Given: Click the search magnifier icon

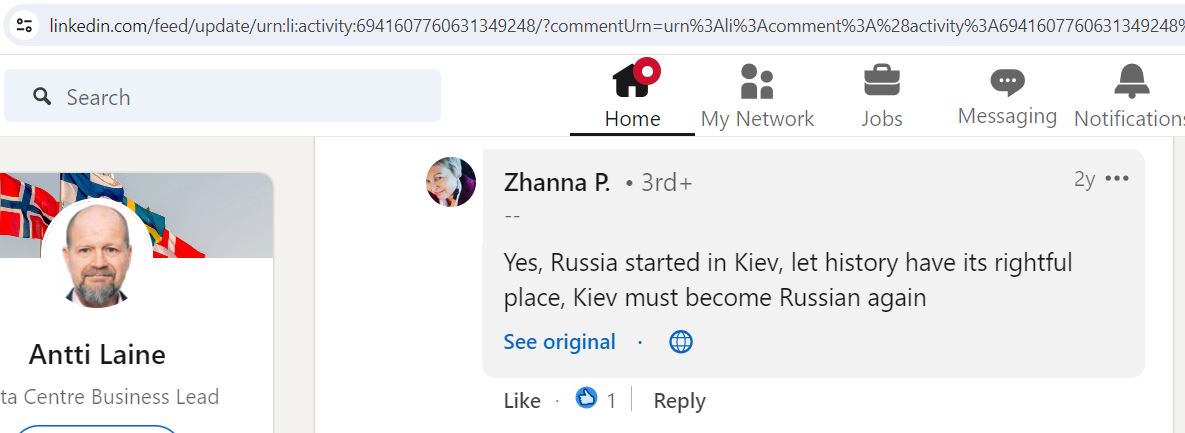Looking at the screenshot, I should click(x=42, y=96).
